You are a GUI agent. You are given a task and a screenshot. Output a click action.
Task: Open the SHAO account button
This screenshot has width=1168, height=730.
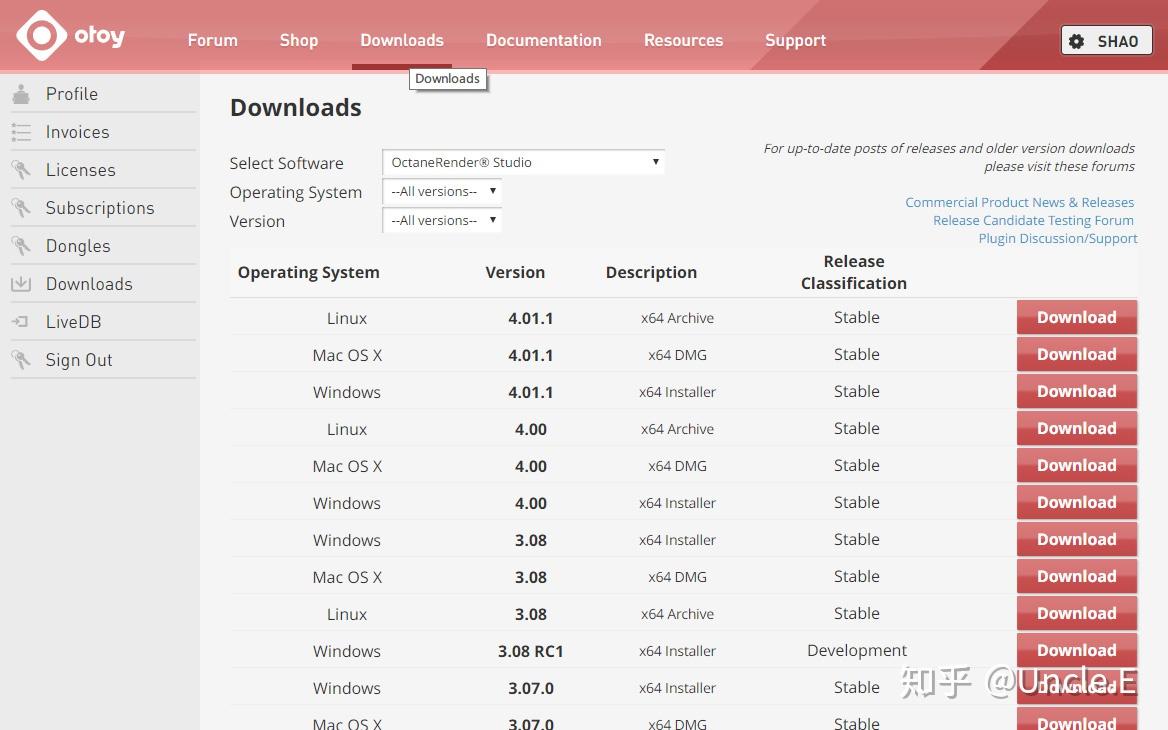[1106, 41]
